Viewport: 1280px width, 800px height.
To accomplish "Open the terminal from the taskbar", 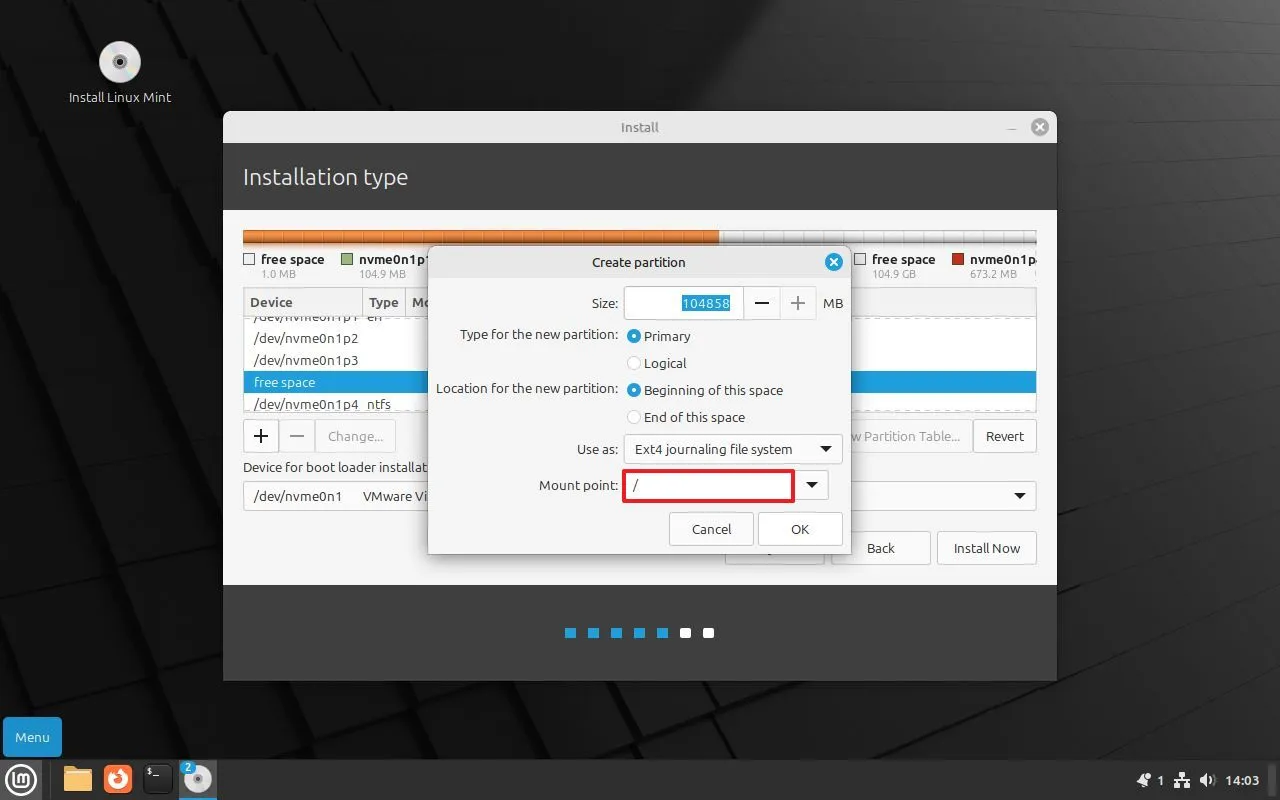I will pos(157,779).
